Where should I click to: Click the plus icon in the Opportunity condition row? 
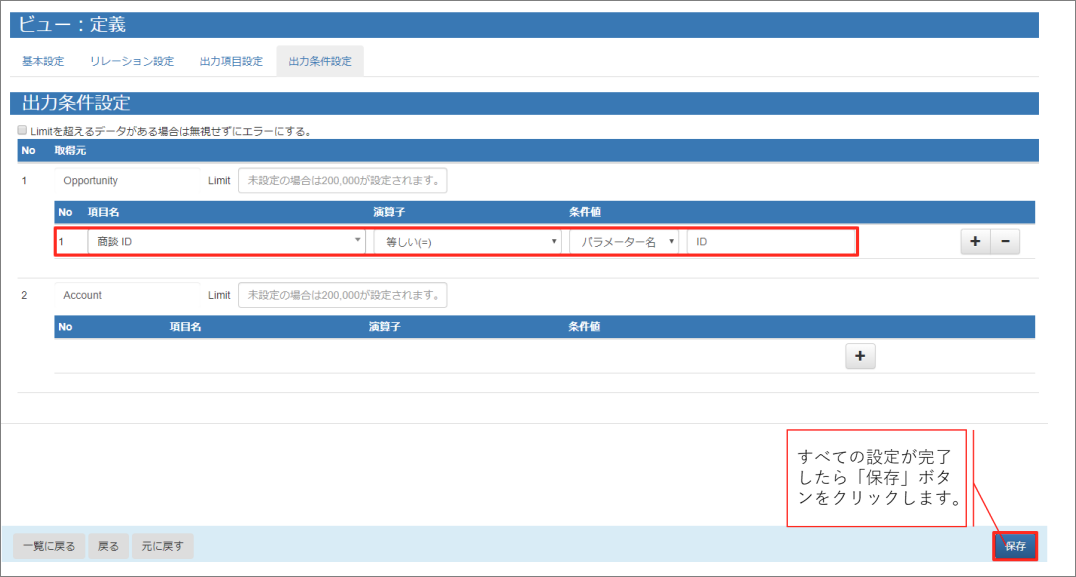point(975,242)
